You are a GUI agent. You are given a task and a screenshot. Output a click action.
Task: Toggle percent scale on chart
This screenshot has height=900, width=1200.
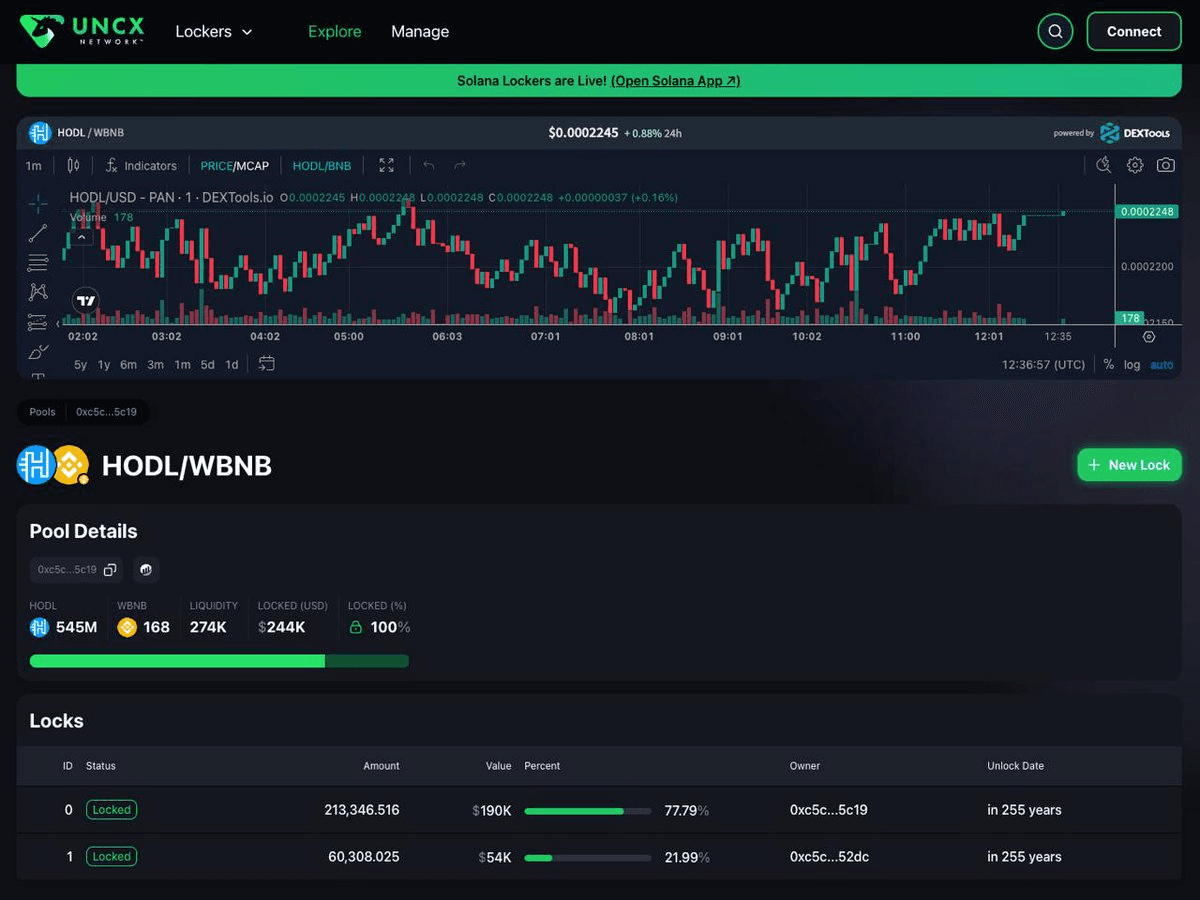(x=1108, y=364)
